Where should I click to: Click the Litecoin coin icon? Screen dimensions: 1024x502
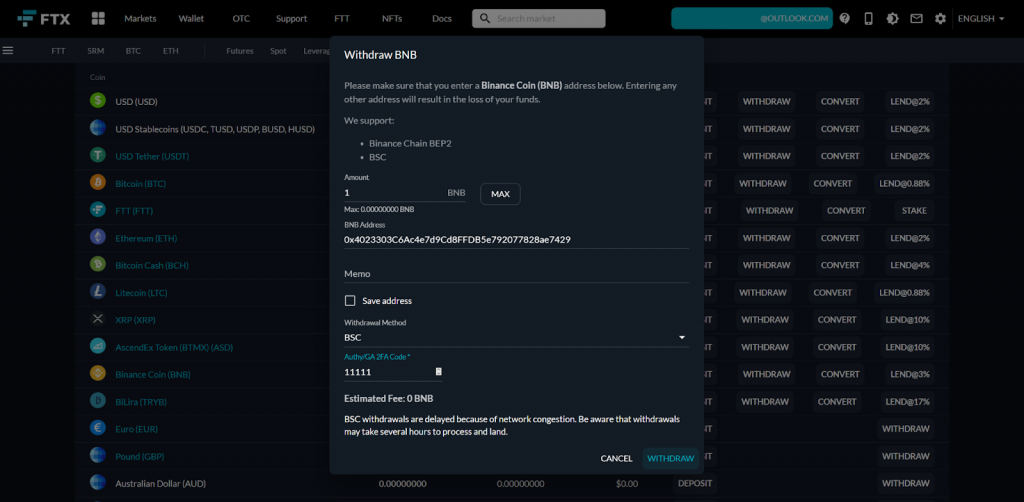pyautogui.click(x=98, y=292)
